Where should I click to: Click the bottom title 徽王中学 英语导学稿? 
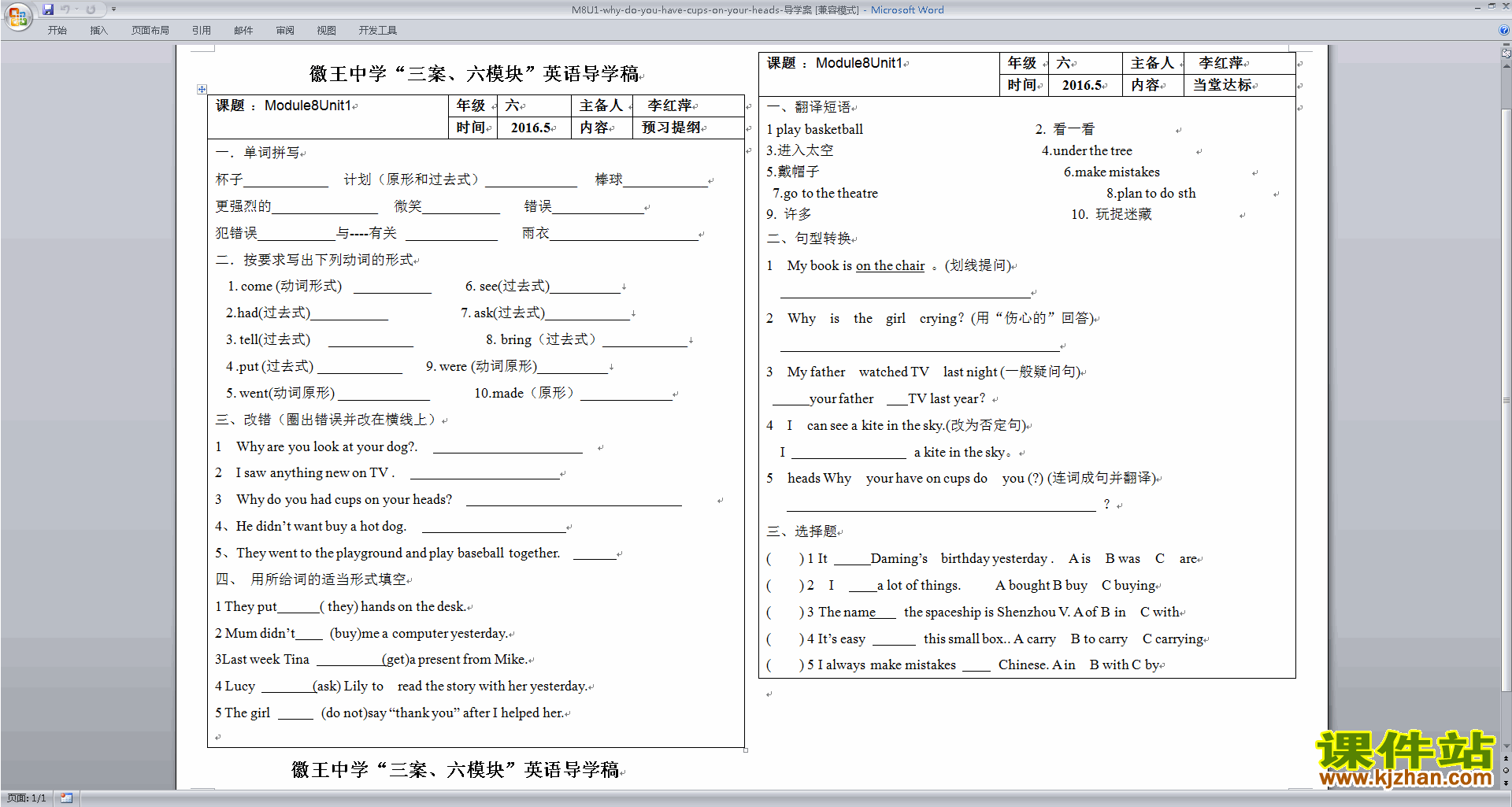coord(456,769)
